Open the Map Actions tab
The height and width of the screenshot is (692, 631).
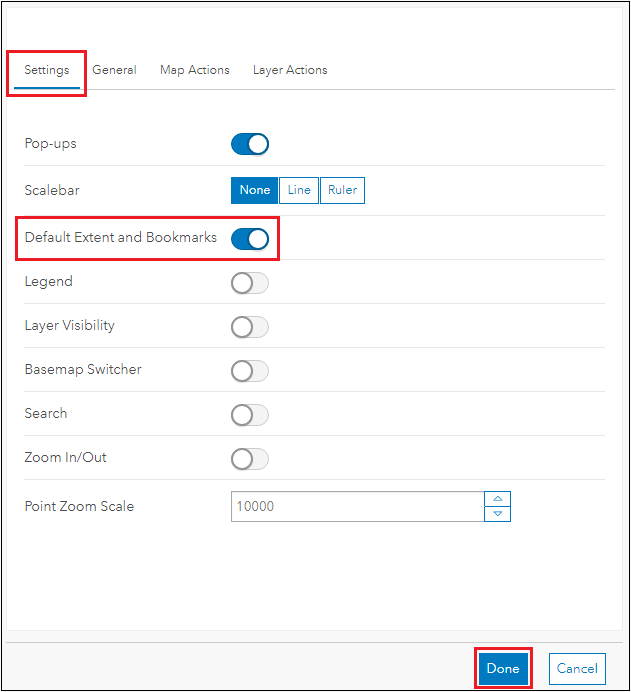click(195, 70)
